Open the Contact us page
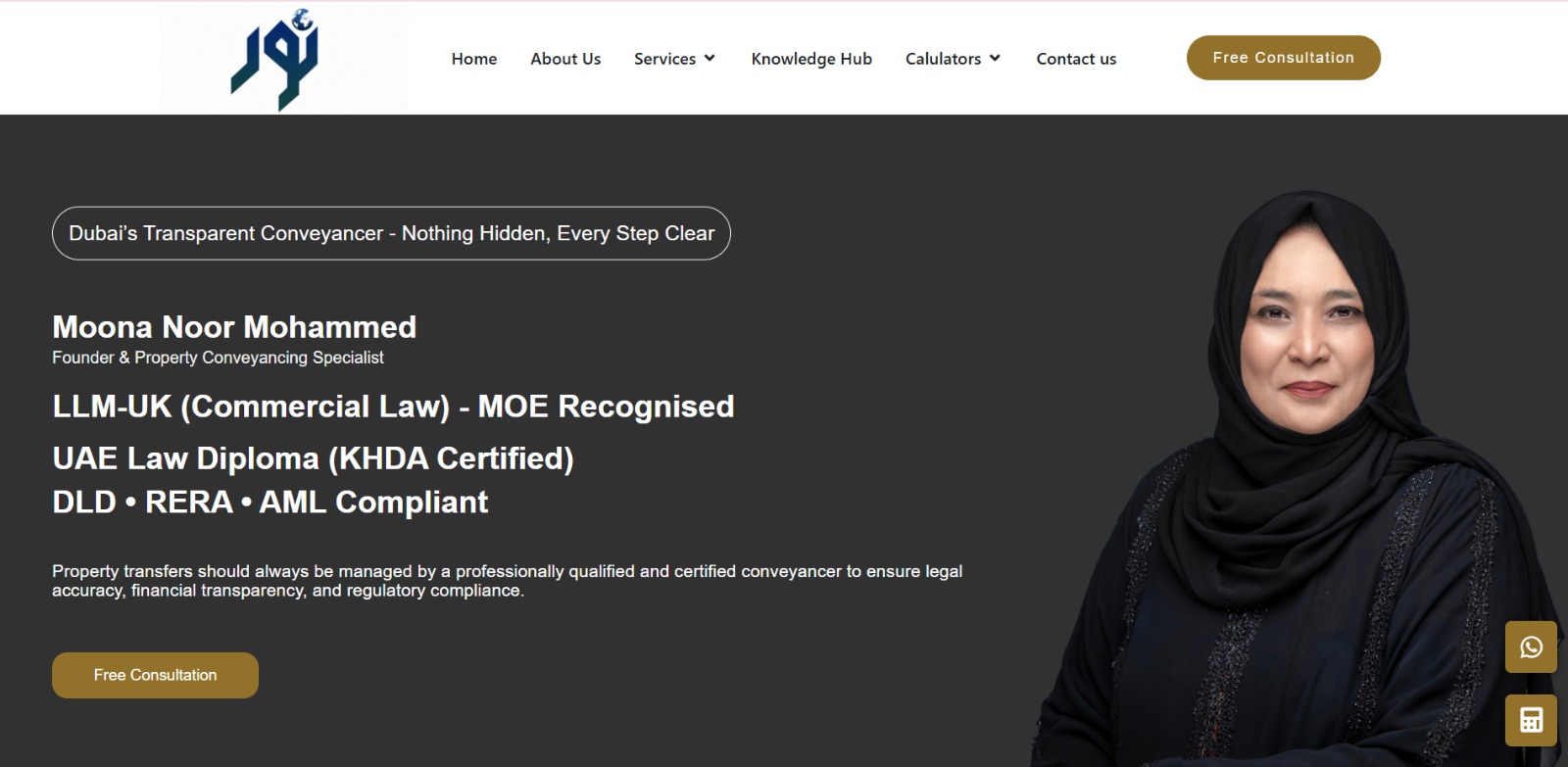This screenshot has width=1568, height=767. [x=1076, y=59]
